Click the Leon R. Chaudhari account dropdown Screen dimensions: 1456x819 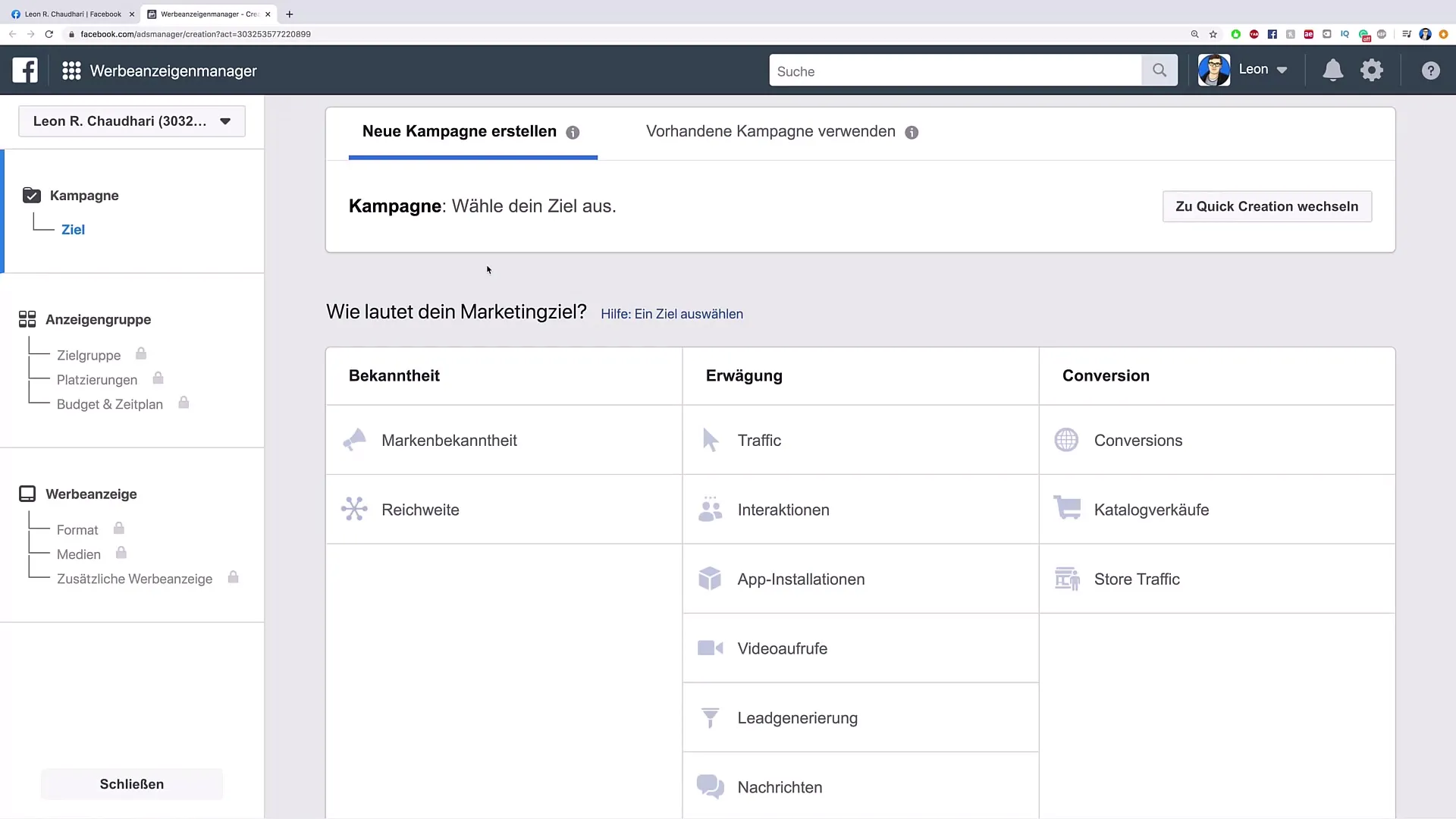tap(131, 121)
